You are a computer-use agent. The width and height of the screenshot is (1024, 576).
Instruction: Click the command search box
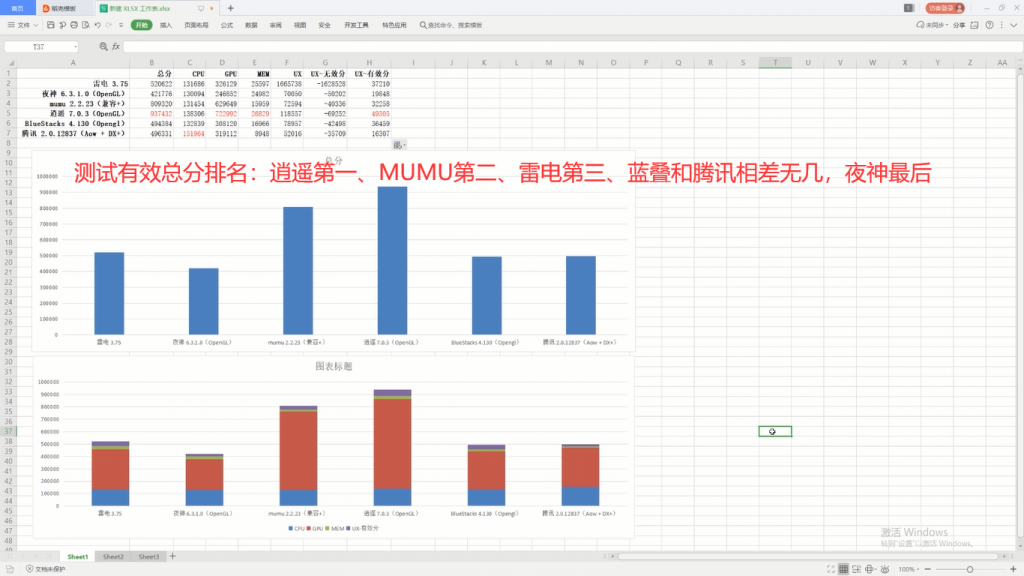coord(451,25)
